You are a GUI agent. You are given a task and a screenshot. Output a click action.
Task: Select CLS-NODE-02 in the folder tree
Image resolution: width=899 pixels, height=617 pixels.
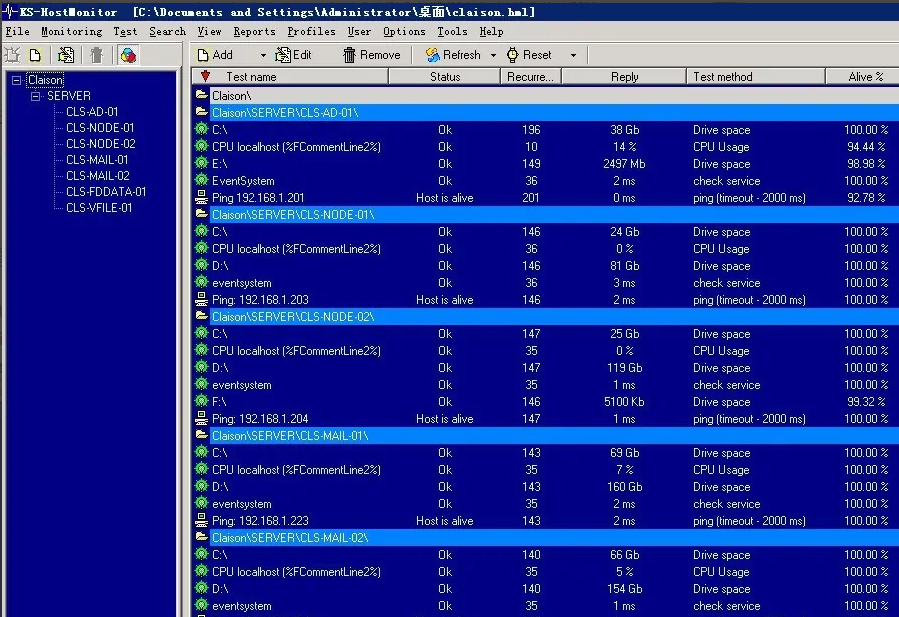tap(101, 144)
